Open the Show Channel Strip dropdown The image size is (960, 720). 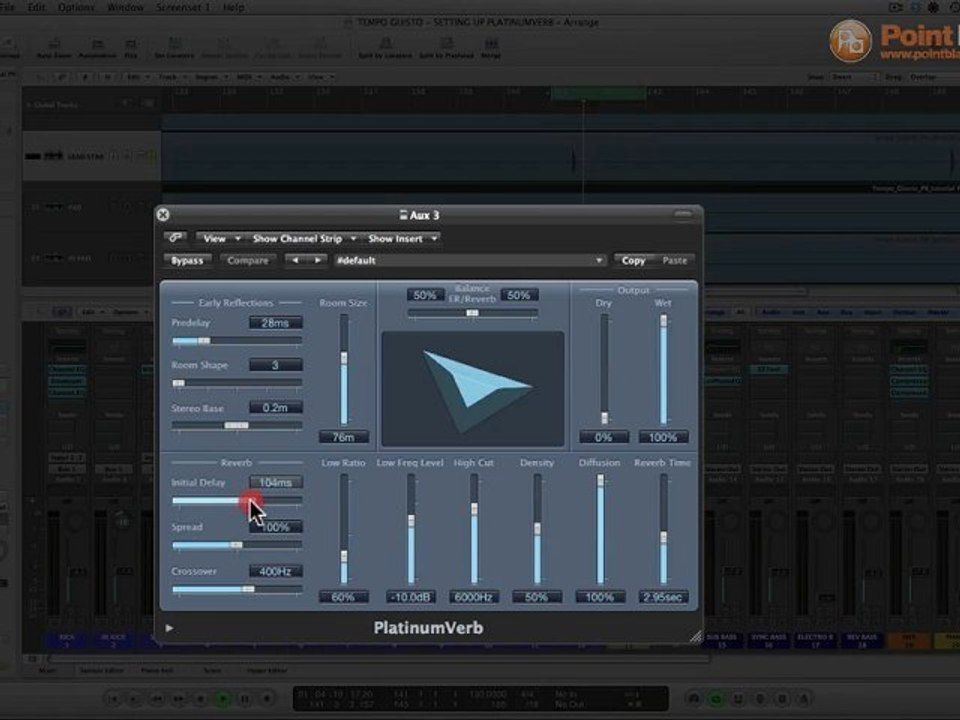pyautogui.click(x=304, y=238)
